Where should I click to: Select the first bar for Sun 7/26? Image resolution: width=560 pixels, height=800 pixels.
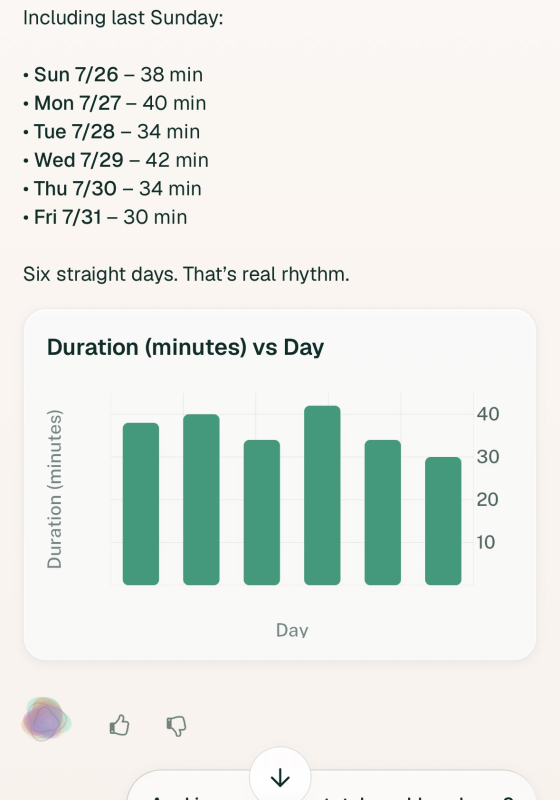tap(141, 504)
